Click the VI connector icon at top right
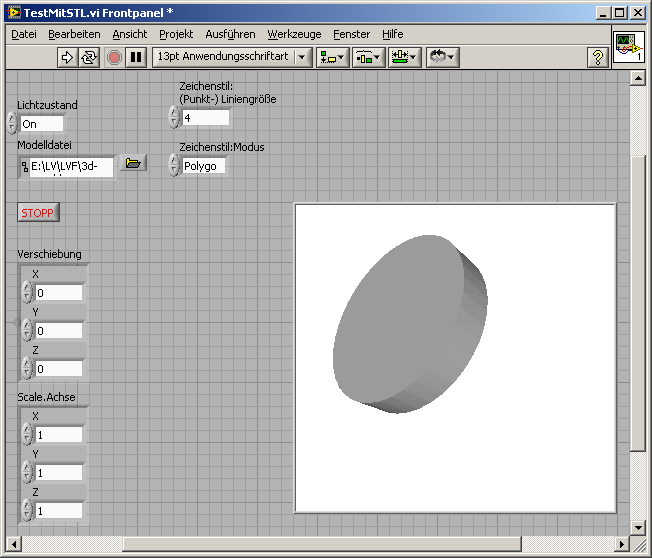The height and width of the screenshot is (558, 652). tap(627, 47)
